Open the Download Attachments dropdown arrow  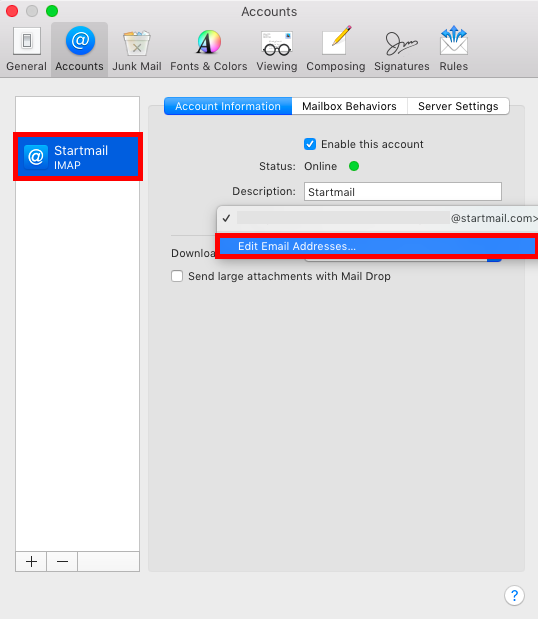(494, 258)
